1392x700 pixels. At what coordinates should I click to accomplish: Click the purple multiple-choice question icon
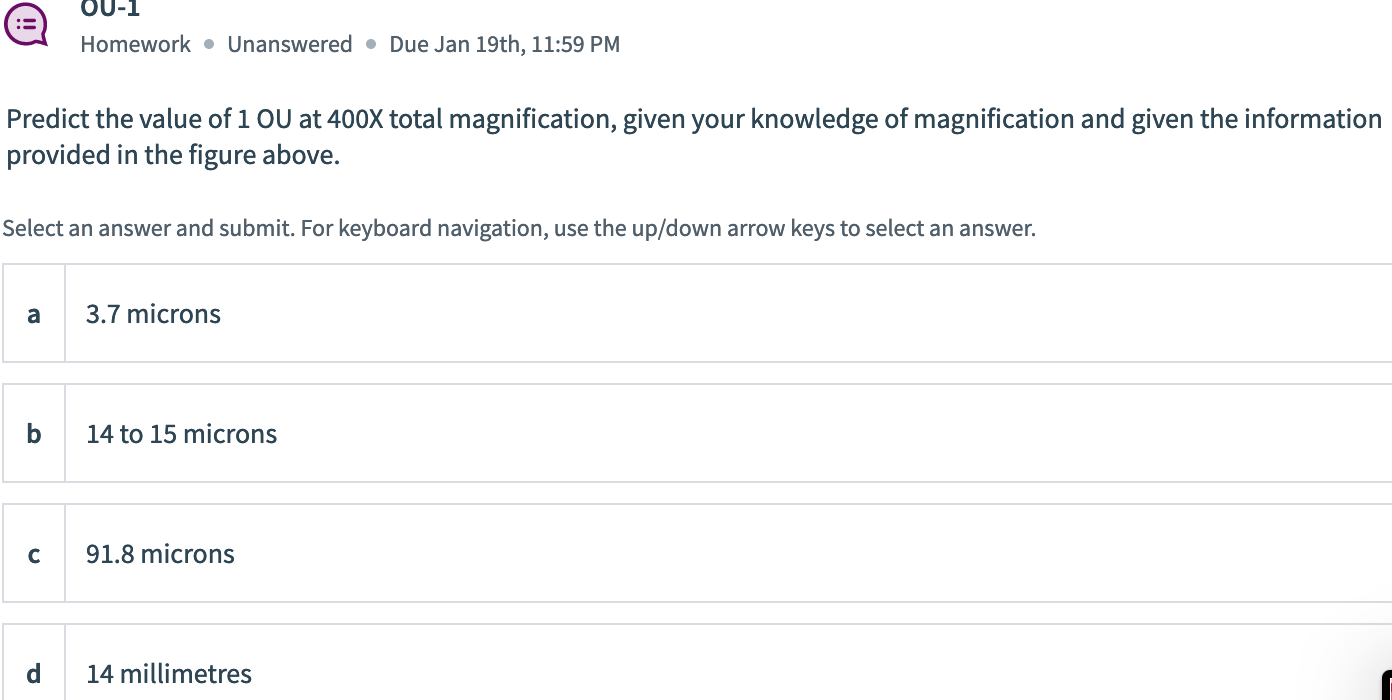[27, 24]
